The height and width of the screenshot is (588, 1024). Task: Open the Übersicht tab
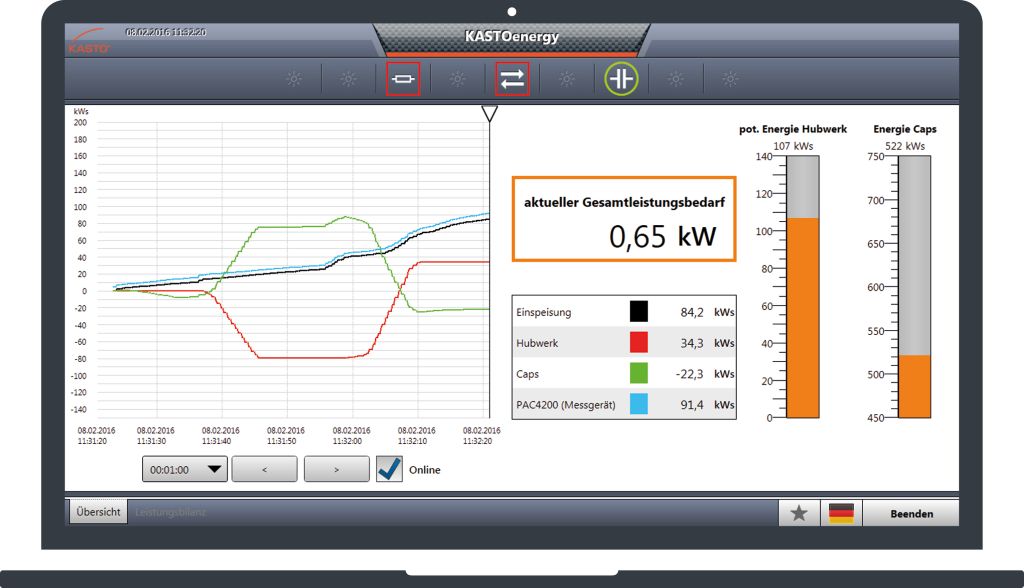coord(98,512)
